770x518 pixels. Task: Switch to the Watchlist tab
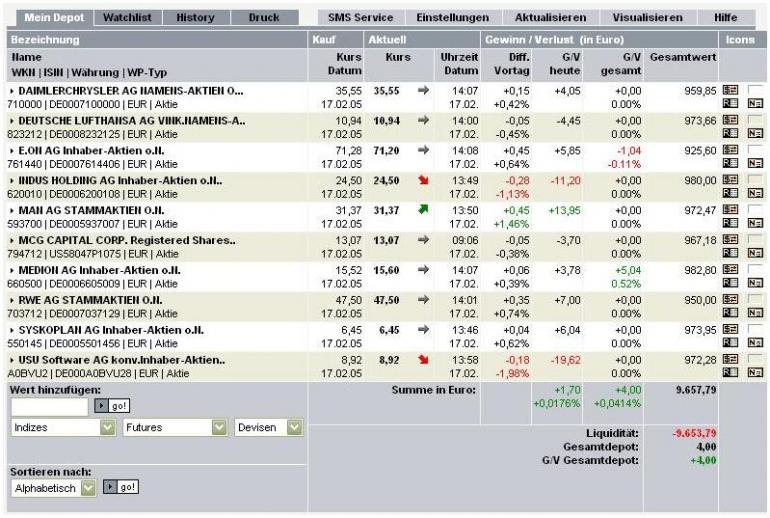click(126, 17)
